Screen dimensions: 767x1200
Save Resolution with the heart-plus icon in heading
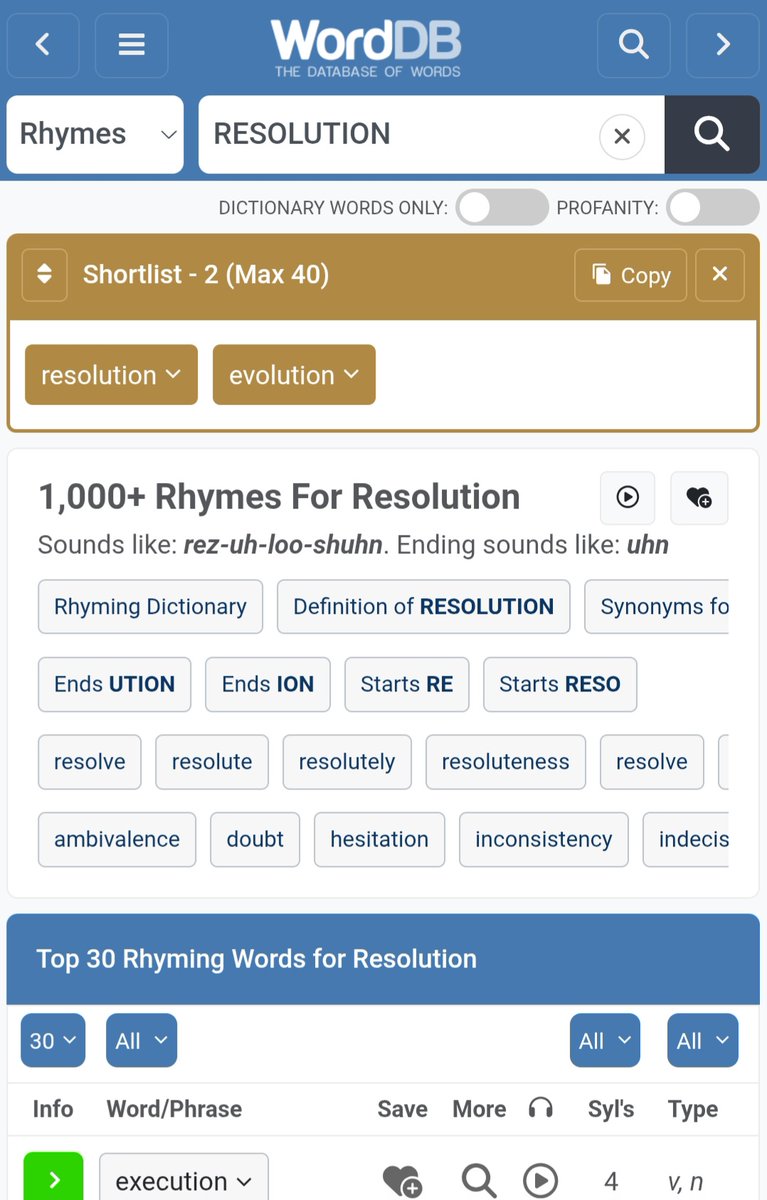(x=699, y=497)
